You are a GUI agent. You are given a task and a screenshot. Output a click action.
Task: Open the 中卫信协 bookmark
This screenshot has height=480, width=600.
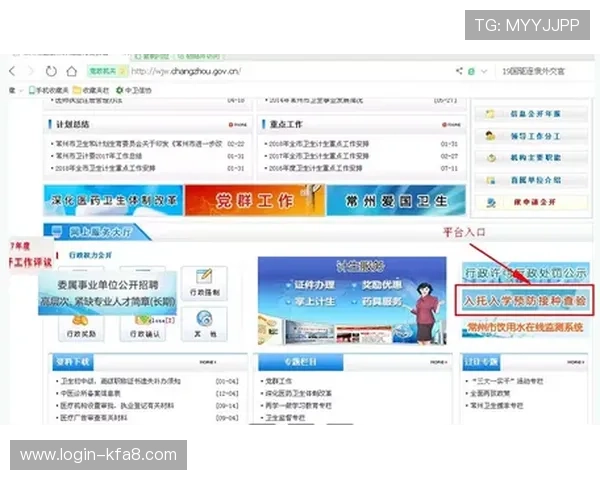pyautogui.click(x=134, y=90)
